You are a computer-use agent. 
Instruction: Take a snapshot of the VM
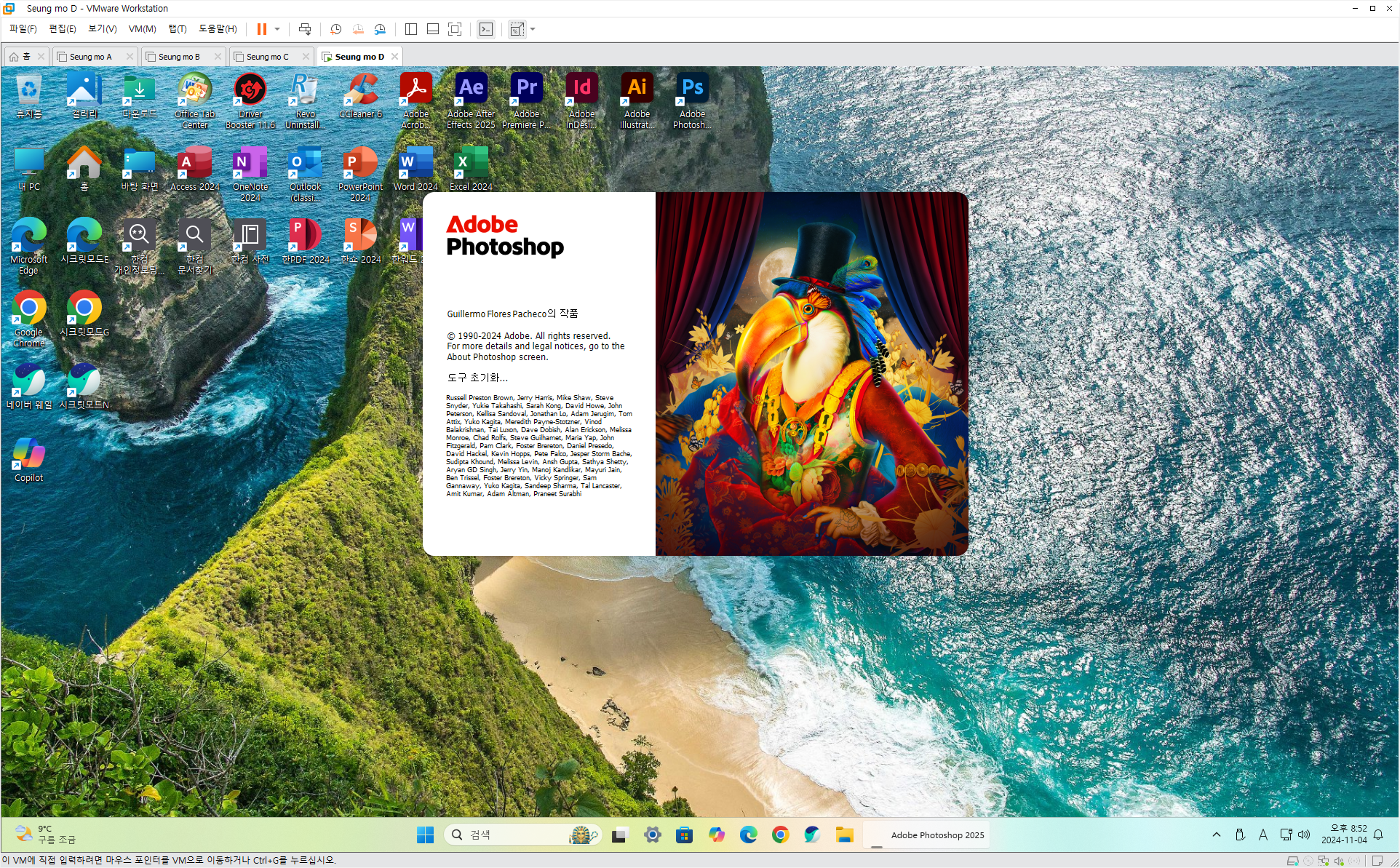335,29
